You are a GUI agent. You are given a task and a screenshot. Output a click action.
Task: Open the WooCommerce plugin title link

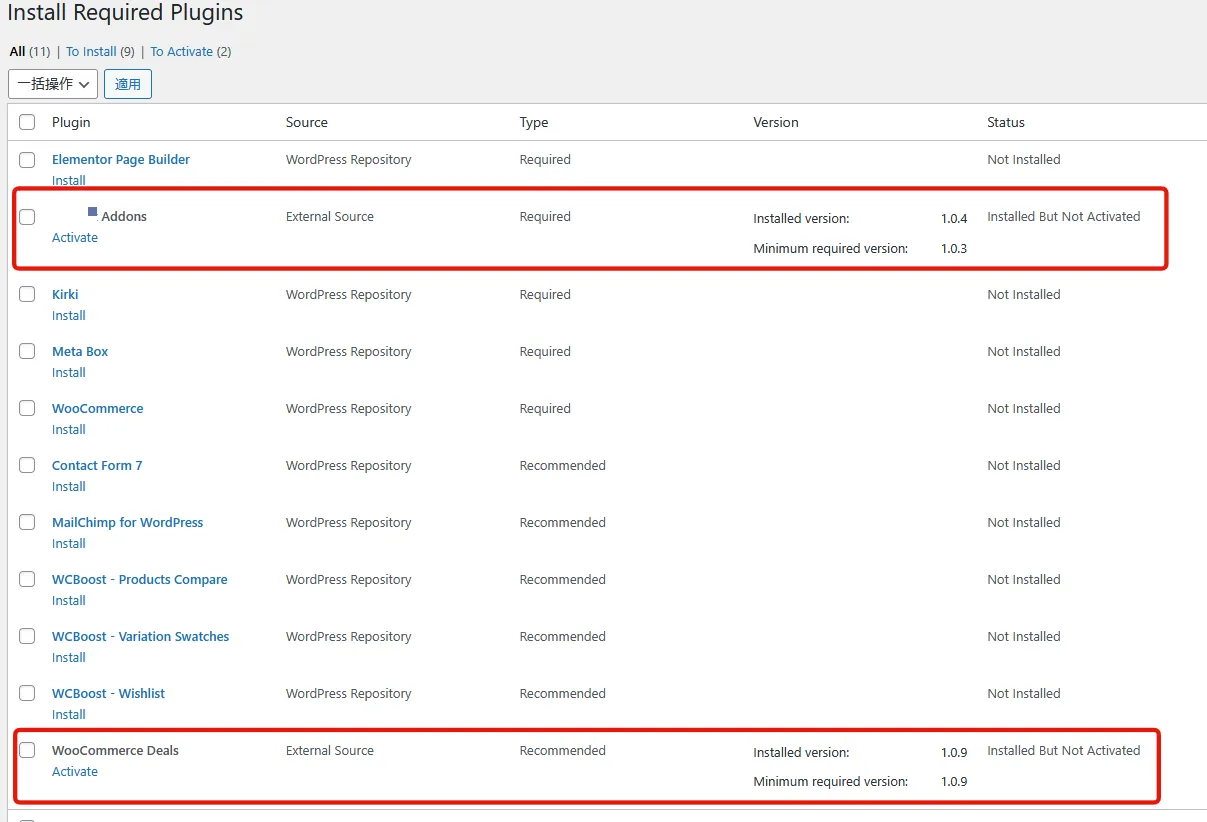point(97,409)
